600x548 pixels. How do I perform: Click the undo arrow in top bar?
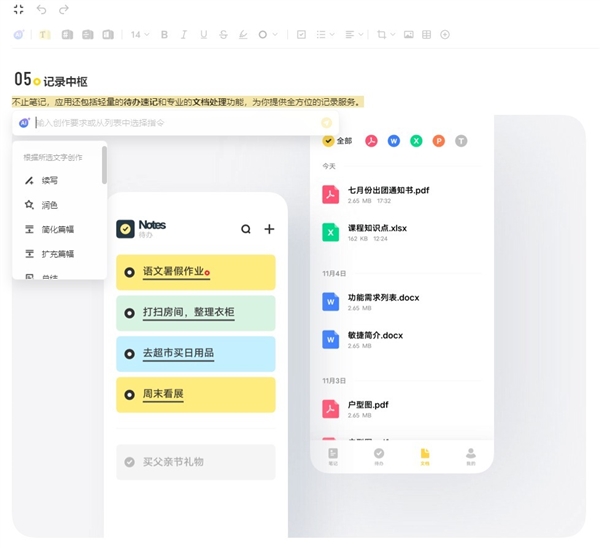(41, 9)
